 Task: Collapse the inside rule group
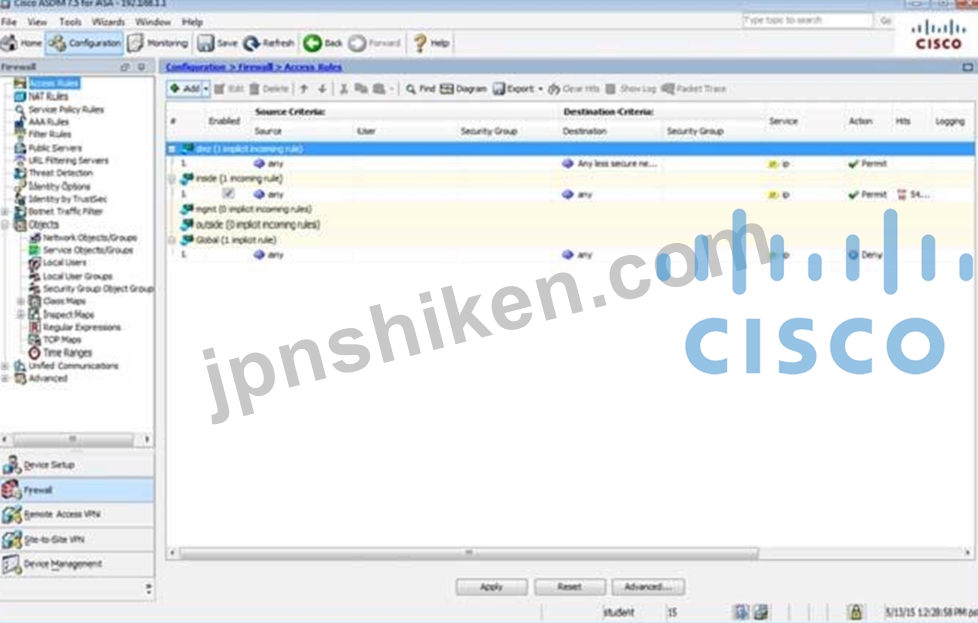(x=172, y=179)
